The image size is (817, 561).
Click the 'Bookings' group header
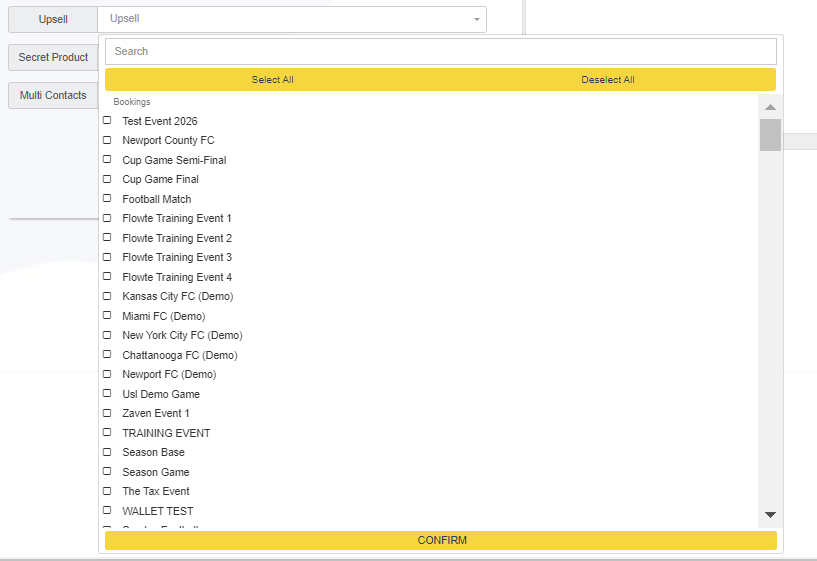tap(132, 102)
